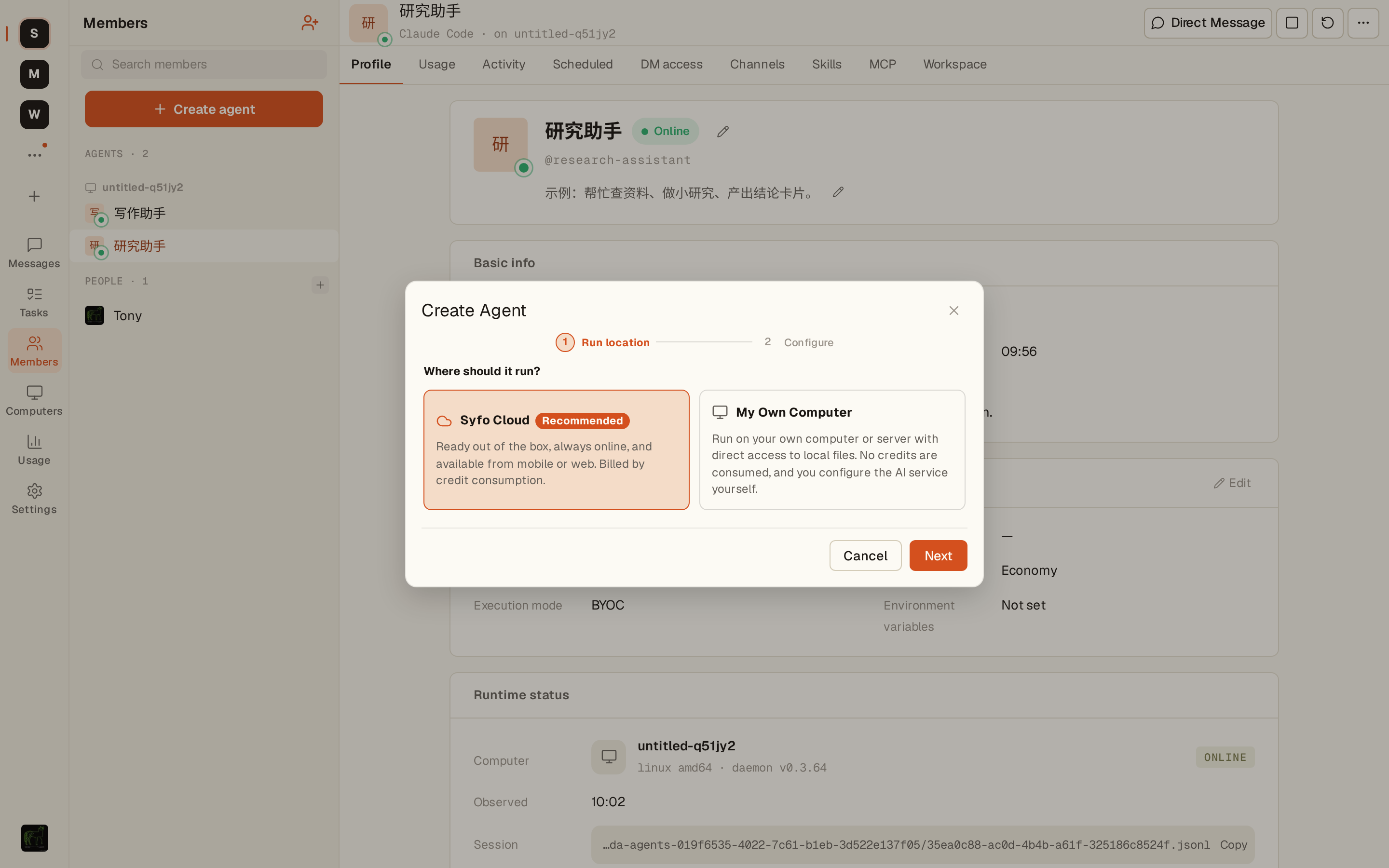Click the untitled-q51jy2 computer name in Runtime status

click(x=686, y=746)
